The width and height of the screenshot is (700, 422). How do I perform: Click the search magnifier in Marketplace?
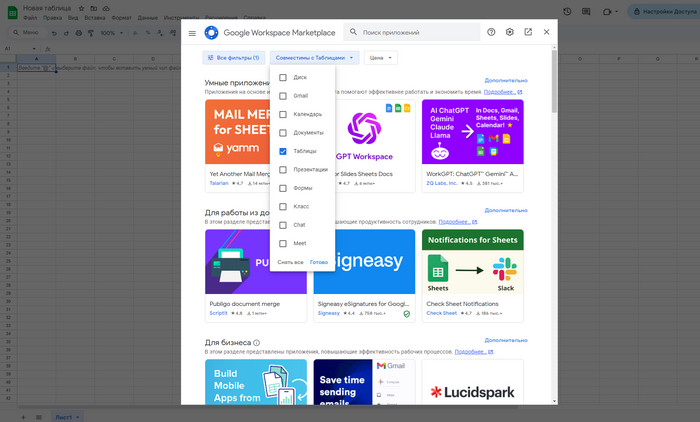tap(353, 32)
